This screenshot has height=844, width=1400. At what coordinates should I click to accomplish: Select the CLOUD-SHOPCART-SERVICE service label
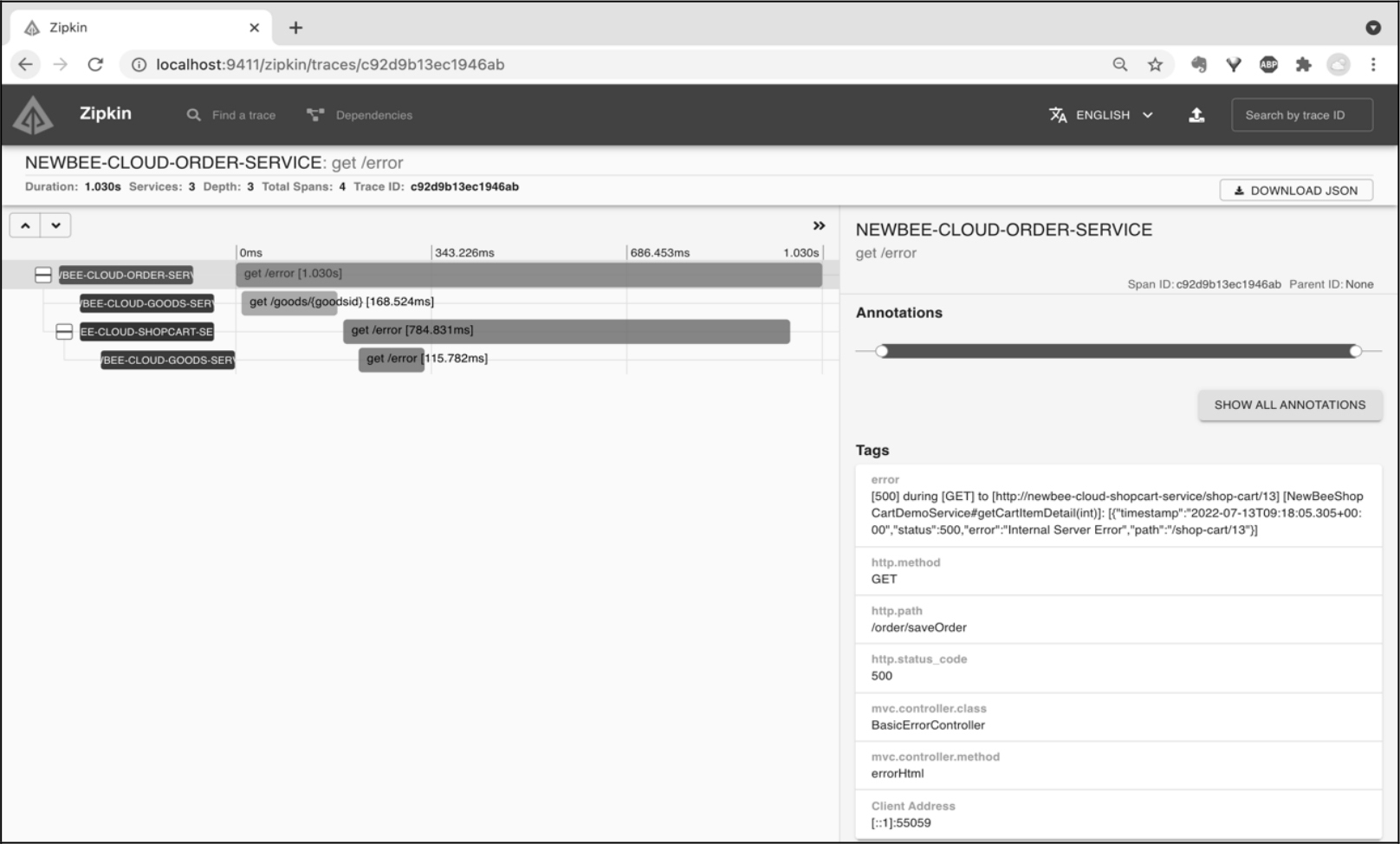146,332
